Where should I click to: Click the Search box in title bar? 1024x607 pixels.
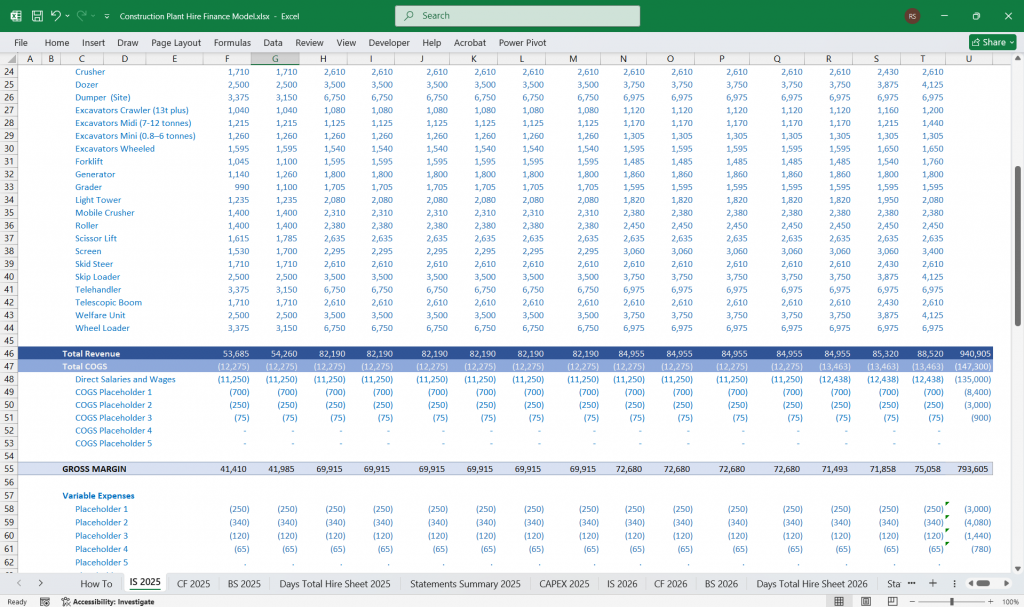(516, 16)
